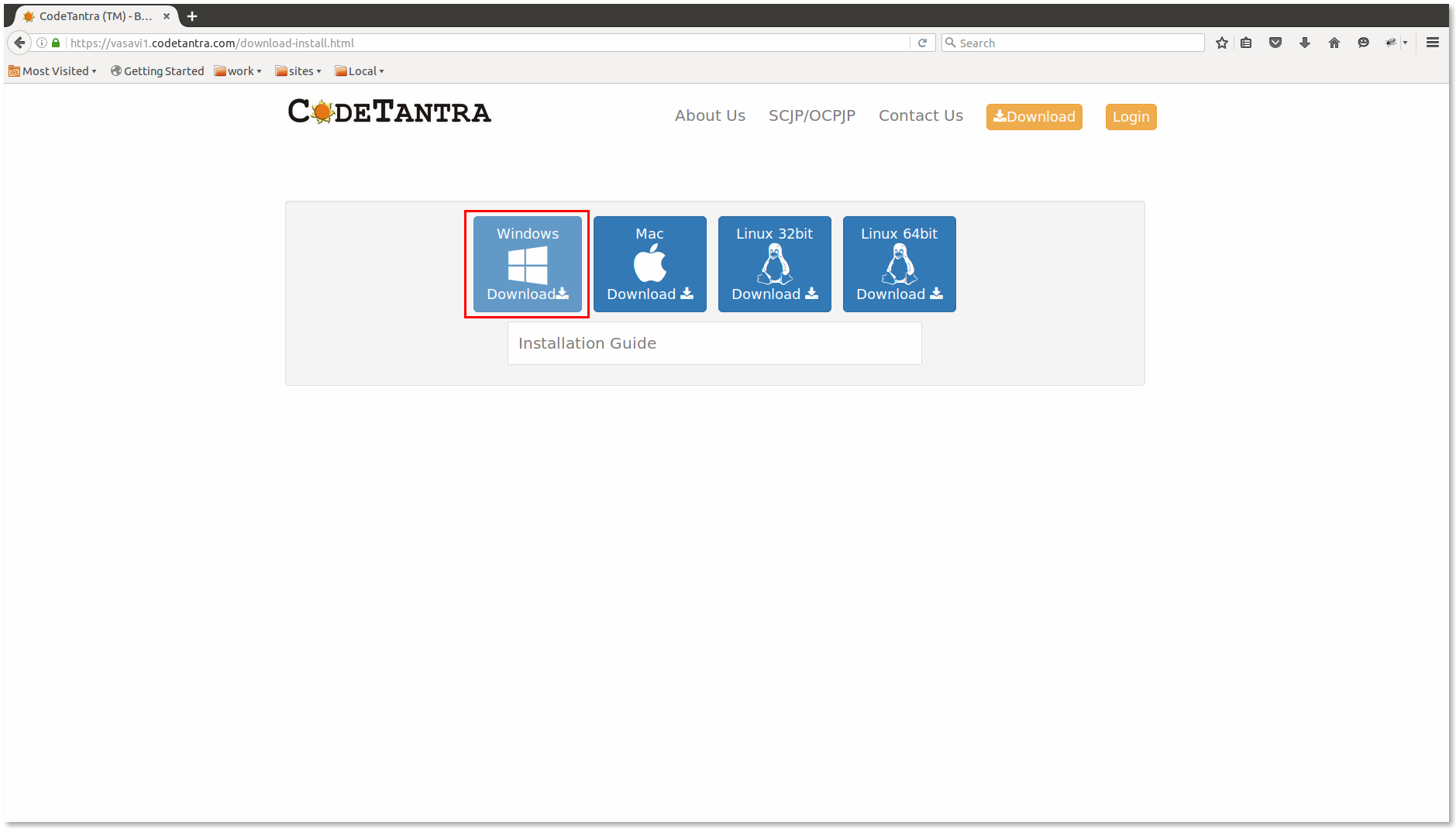Screen dimensions: 1456x829
Task: Expand the work bookmarks folder
Action: [238, 71]
